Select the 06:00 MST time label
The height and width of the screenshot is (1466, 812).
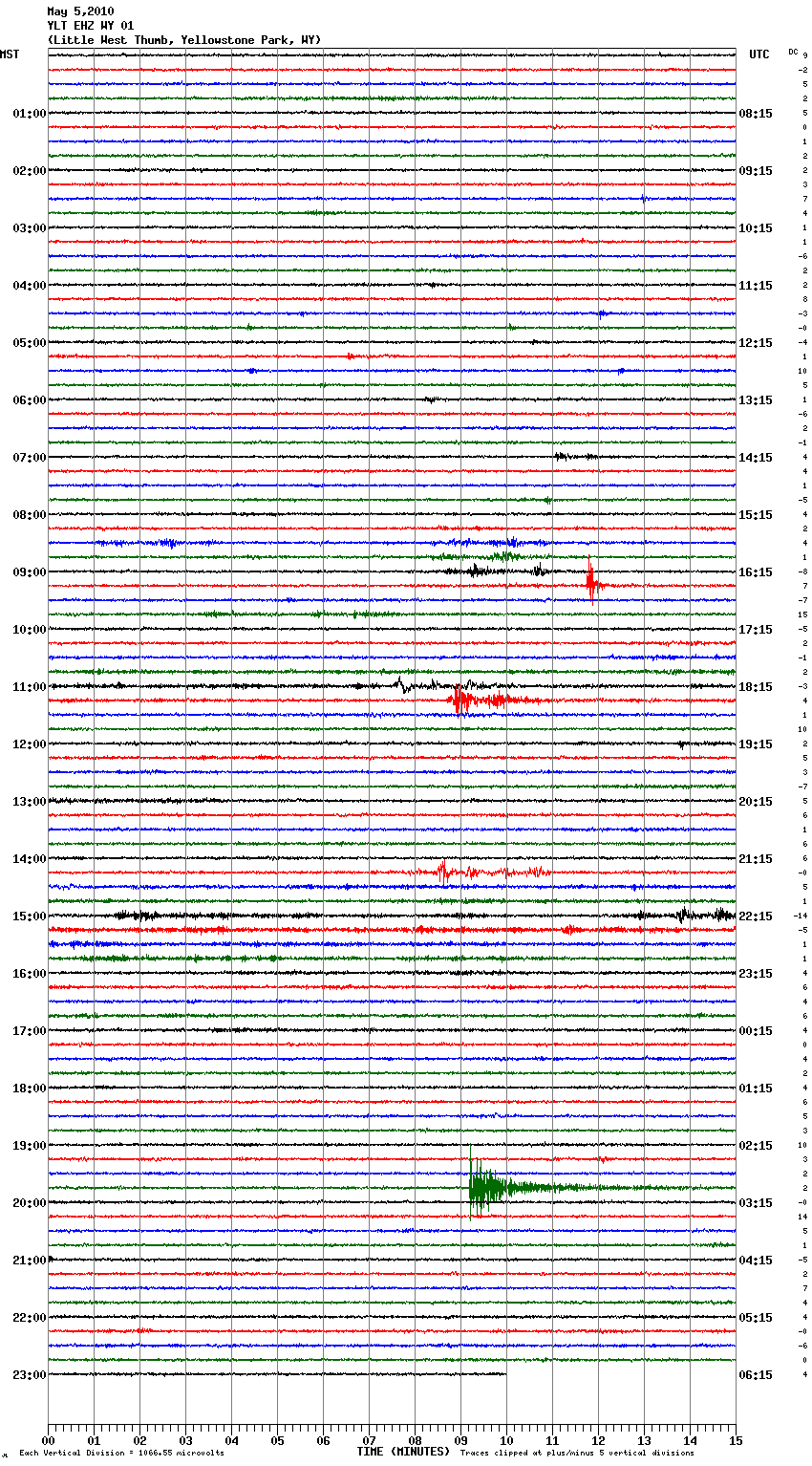[30, 400]
